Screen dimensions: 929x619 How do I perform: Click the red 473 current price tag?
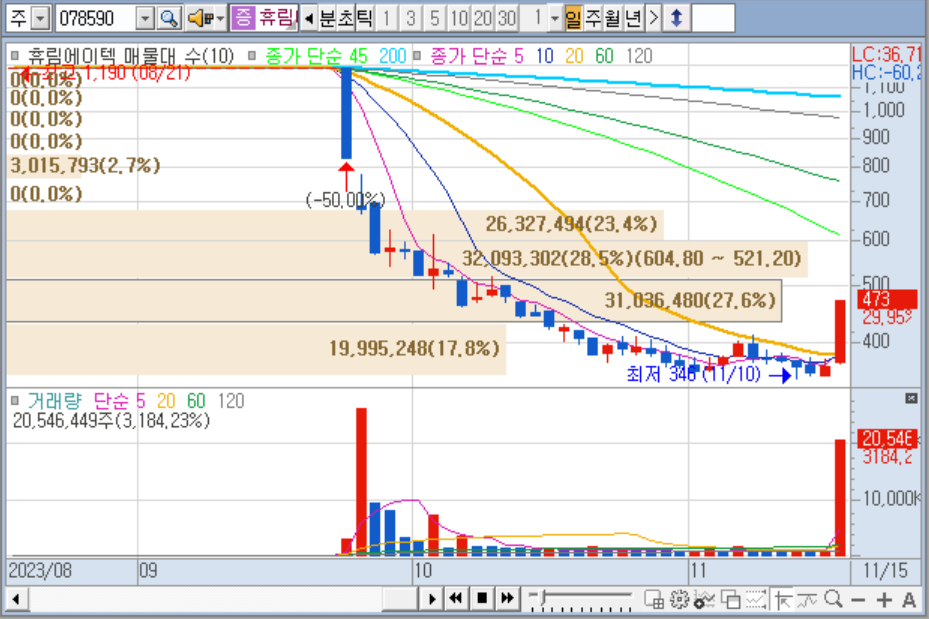888,299
